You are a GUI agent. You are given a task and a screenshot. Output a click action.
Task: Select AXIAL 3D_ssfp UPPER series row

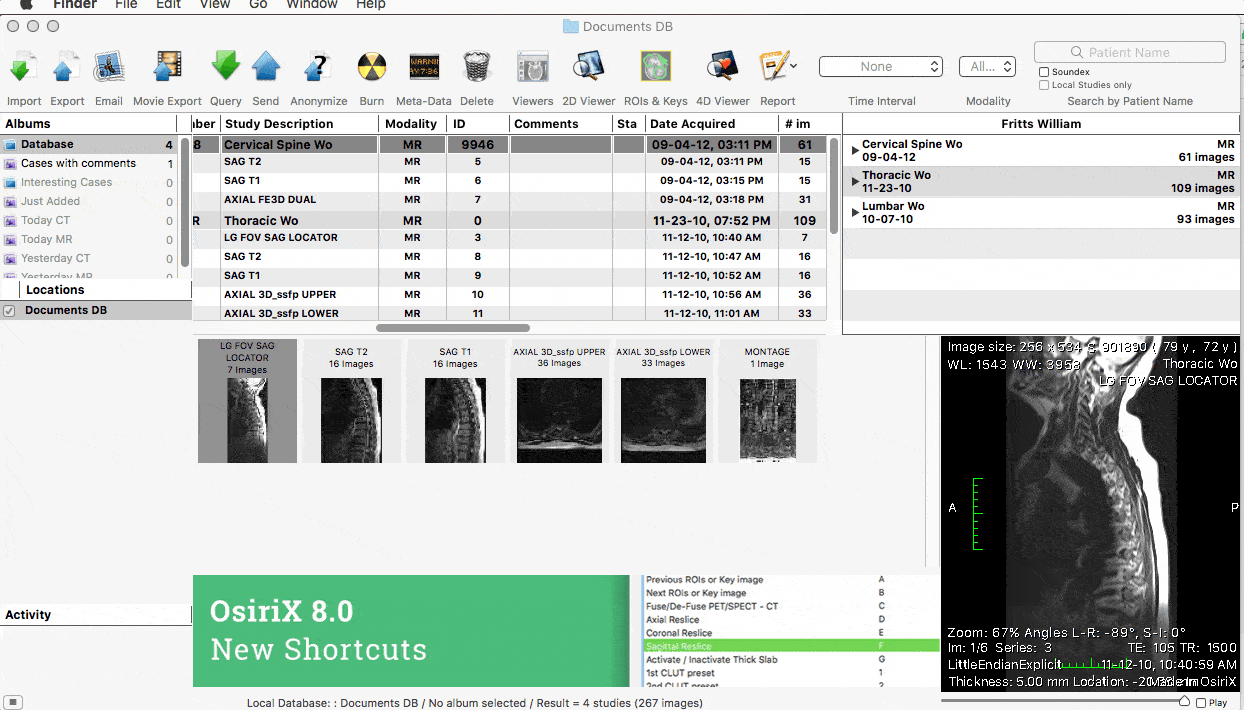[509, 295]
